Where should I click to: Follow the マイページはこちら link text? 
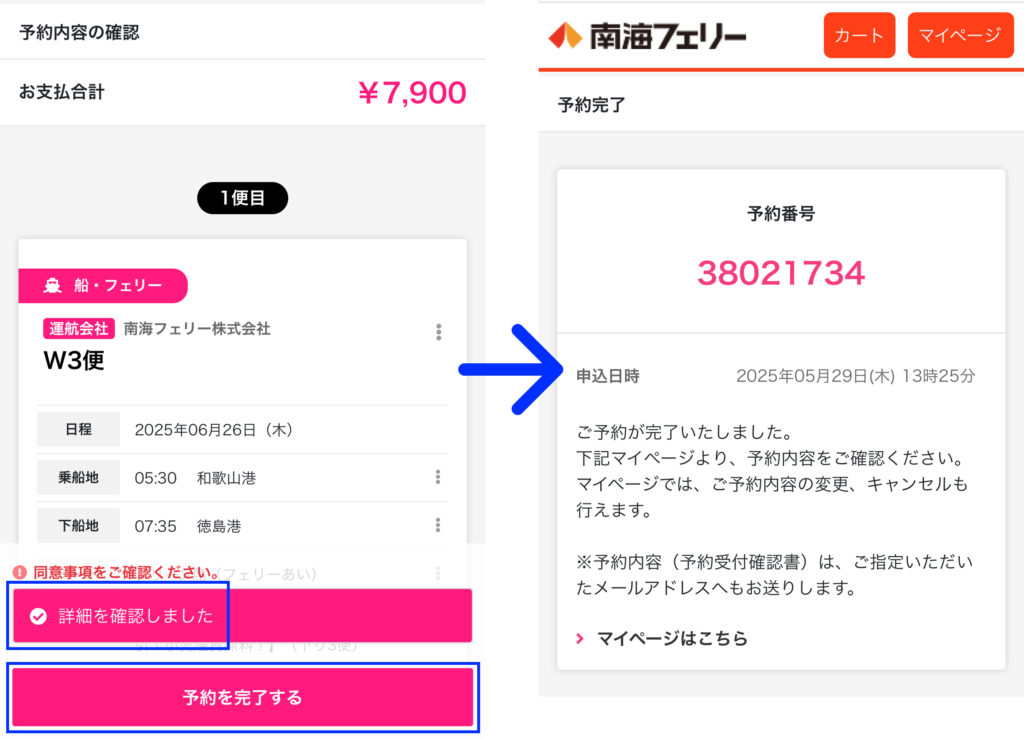[x=672, y=638]
